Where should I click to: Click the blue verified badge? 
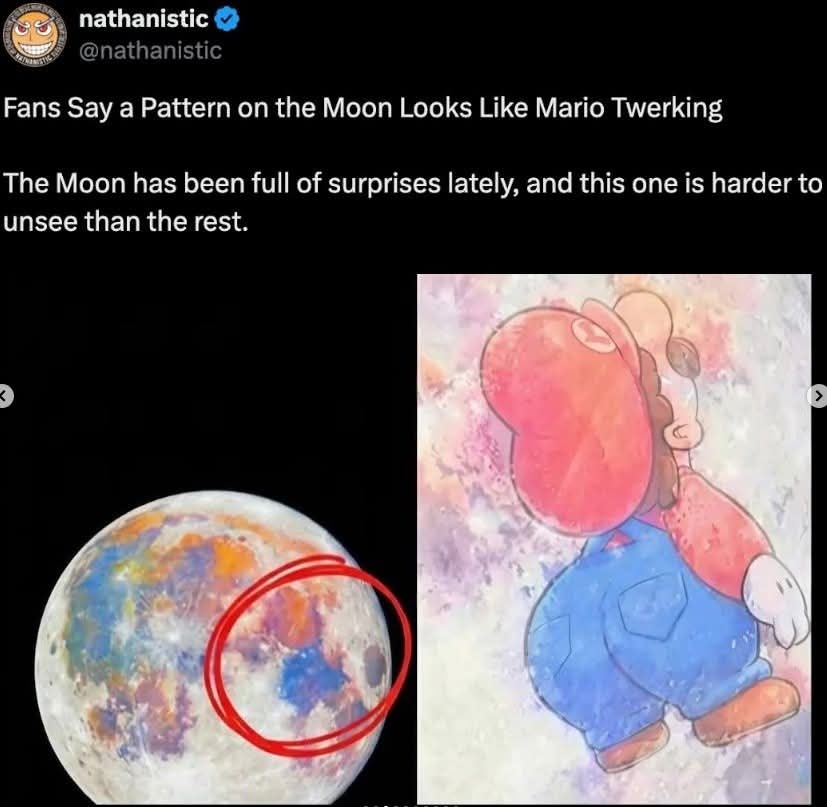click(228, 20)
